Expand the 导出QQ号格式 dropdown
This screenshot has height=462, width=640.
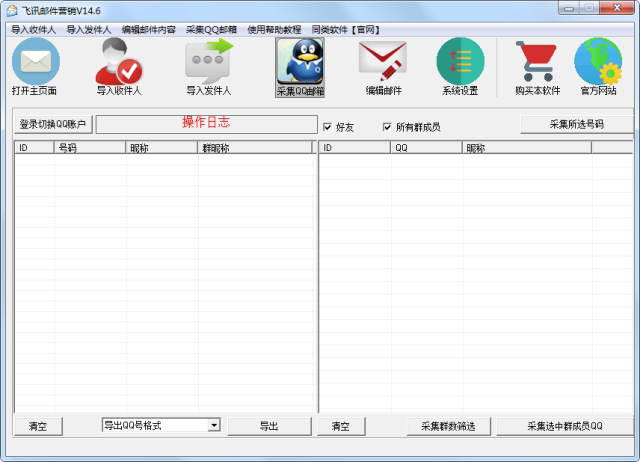214,425
